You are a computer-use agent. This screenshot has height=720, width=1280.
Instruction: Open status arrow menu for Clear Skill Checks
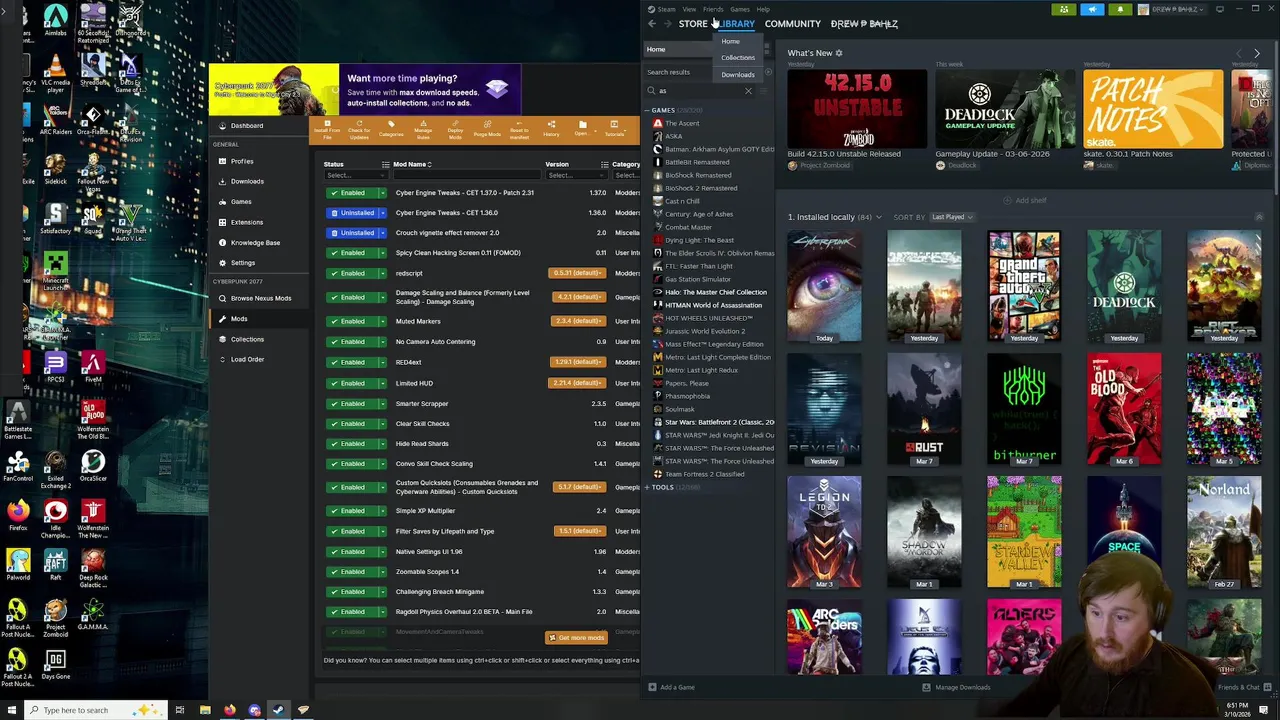(x=382, y=424)
